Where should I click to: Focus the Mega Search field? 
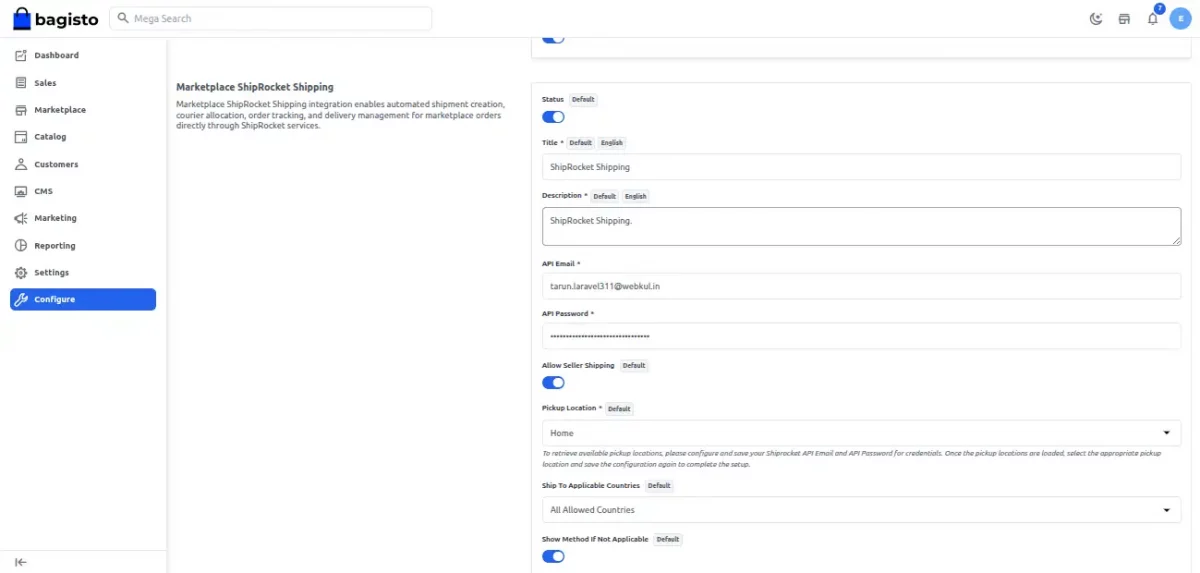[x=270, y=18]
